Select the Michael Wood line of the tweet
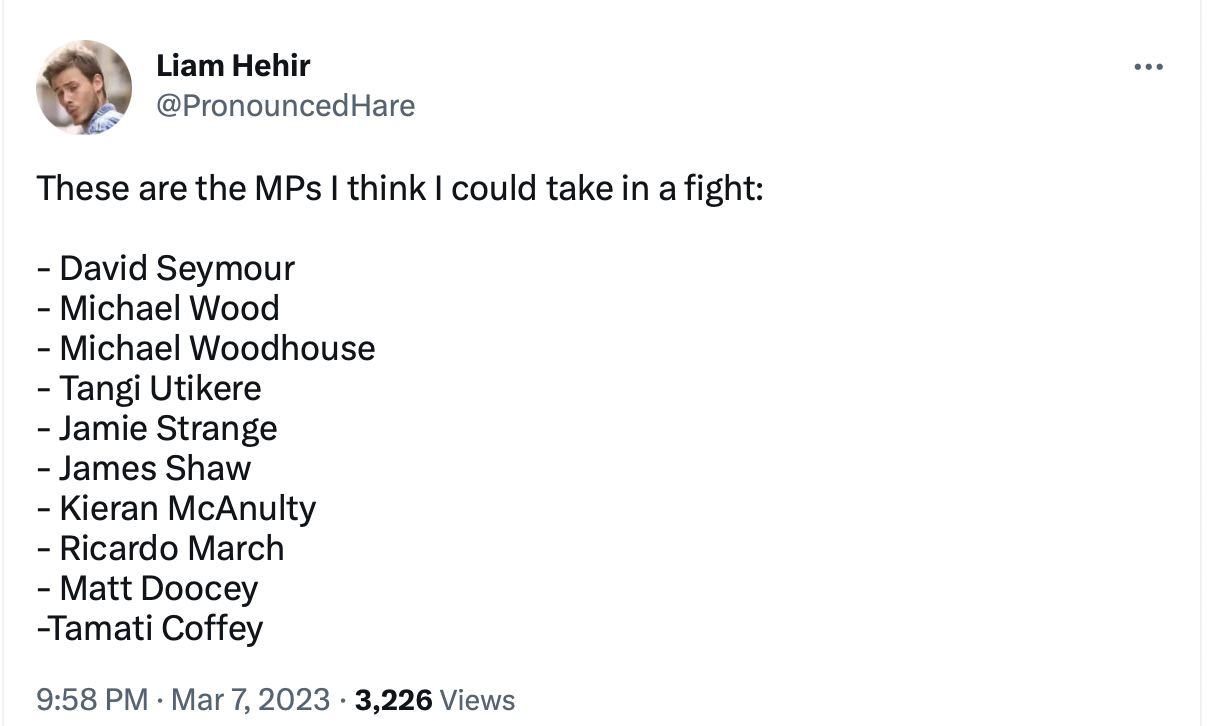Image resolution: width=1228 pixels, height=726 pixels. [x=169, y=308]
